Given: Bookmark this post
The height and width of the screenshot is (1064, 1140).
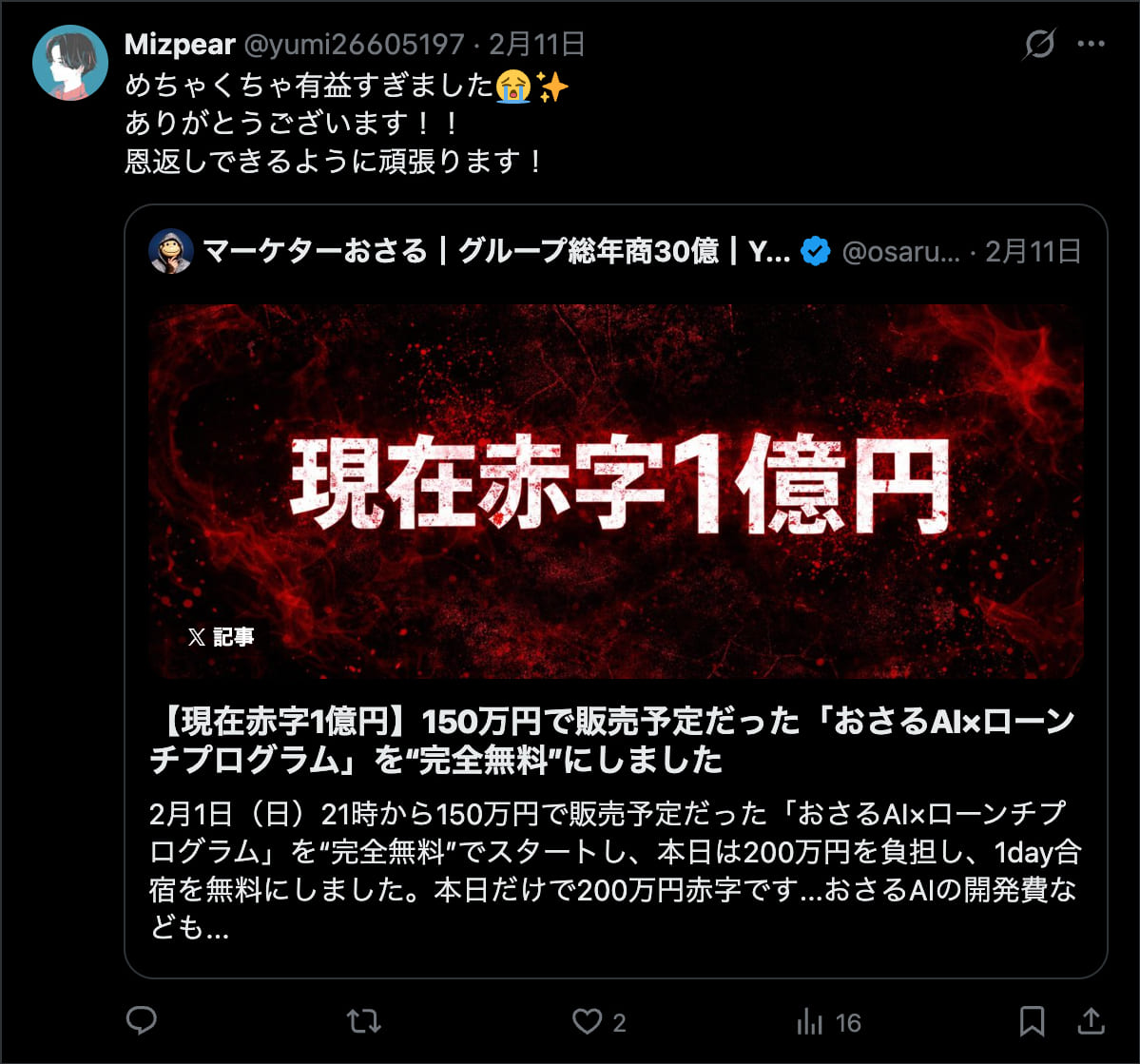Looking at the screenshot, I should click(x=1032, y=1021).
